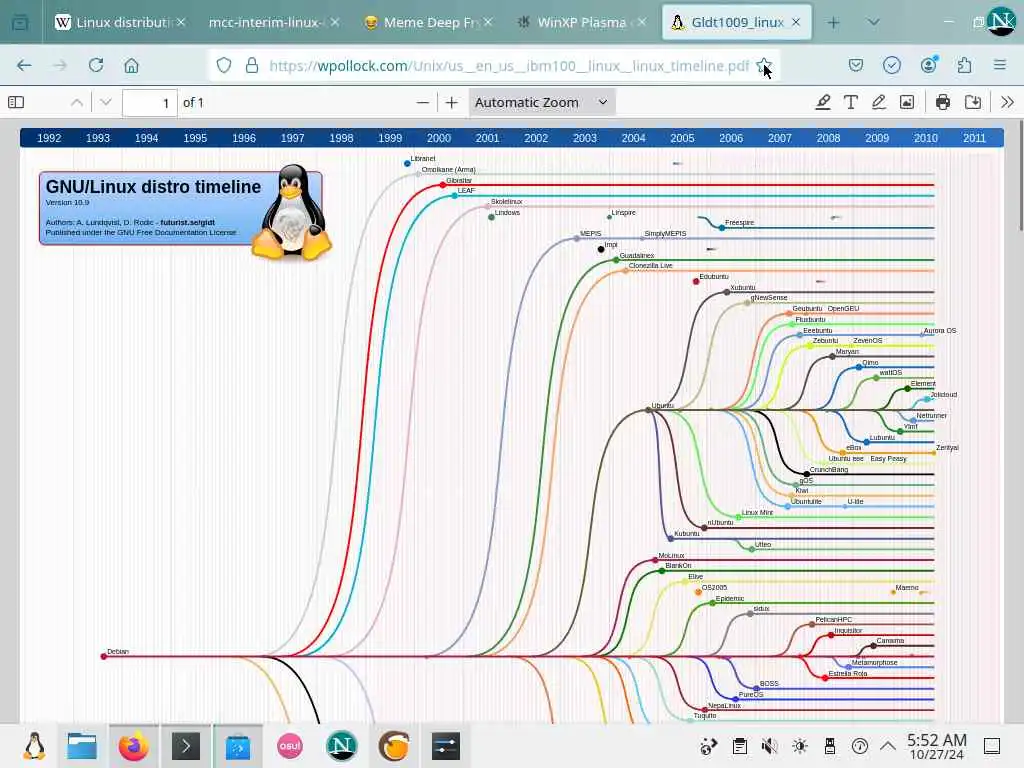The width and height of the screenshot is (1024, 768).
Task: Bookmark this page with the star
Action: 763,65
